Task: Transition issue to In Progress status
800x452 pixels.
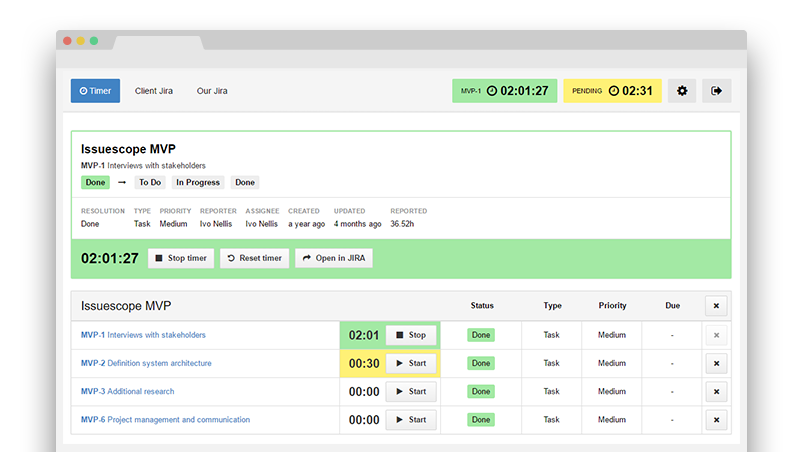Action: click(198, 183)
